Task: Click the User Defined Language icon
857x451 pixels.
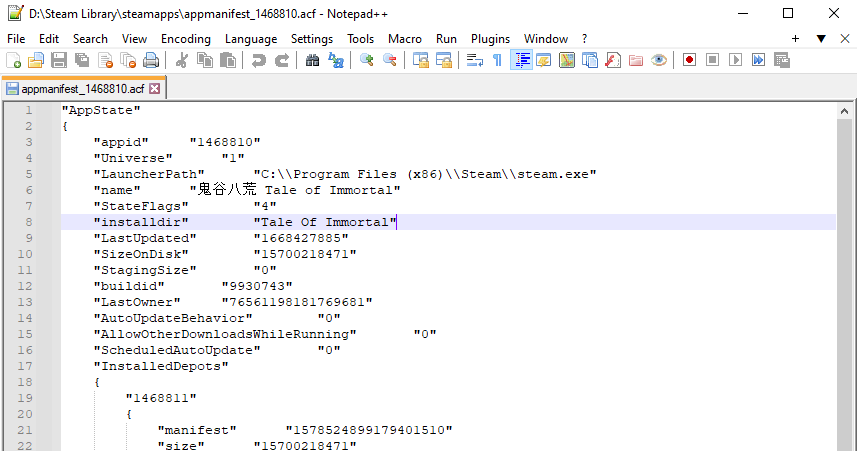Action: tap(543, 60)
